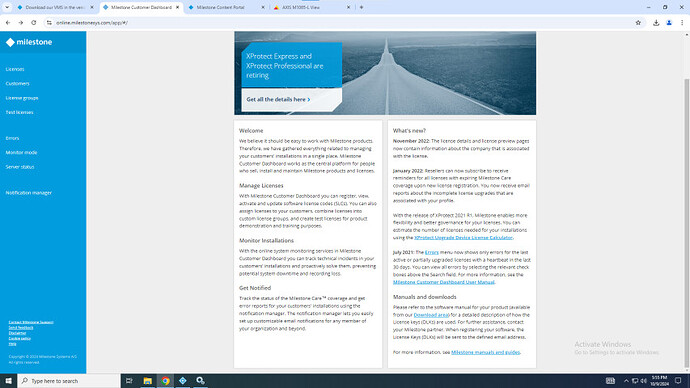Viewport: 690px width, 388px height.
Task: Close the Milestone Content Portal tab
Action: click(x=263, y=7)
